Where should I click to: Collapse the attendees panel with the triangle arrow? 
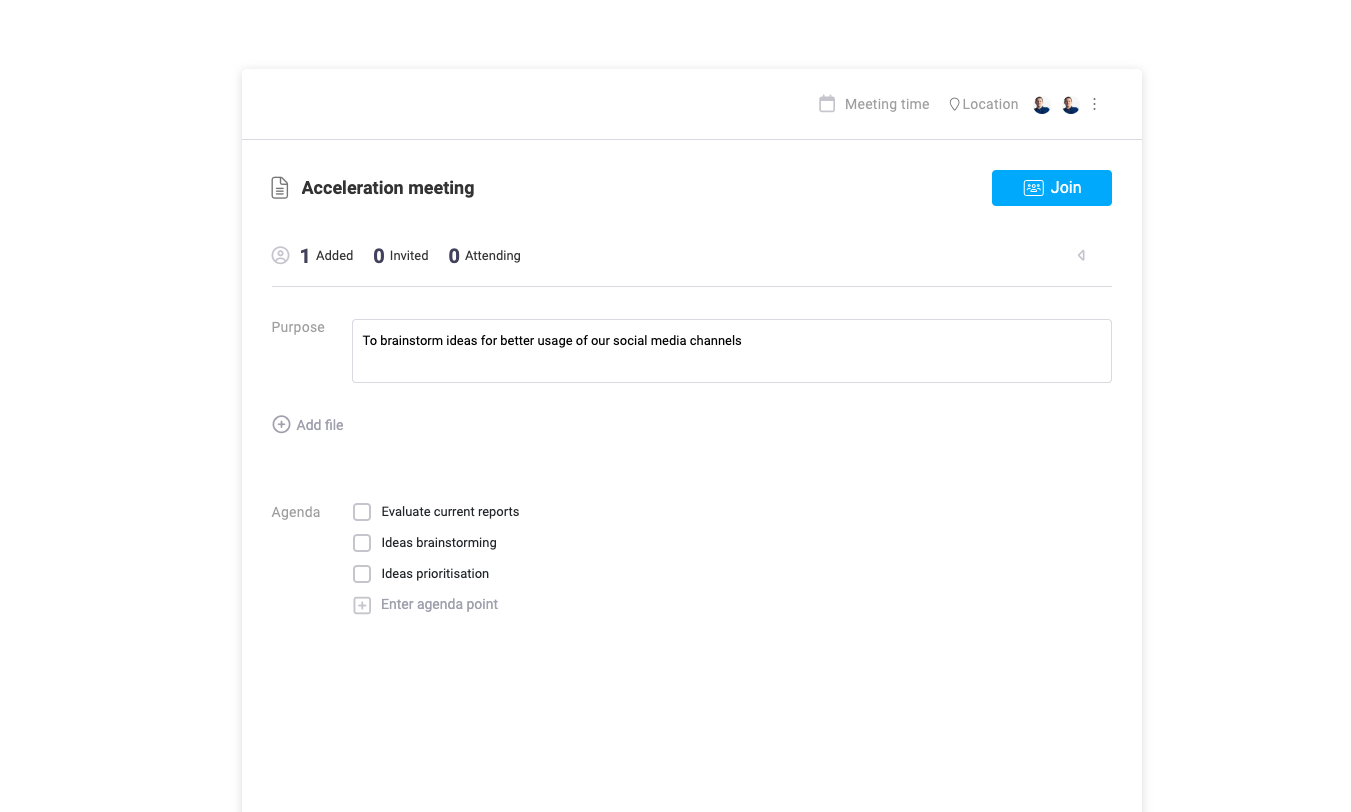pyautogui.click(x=1081, y=256)
